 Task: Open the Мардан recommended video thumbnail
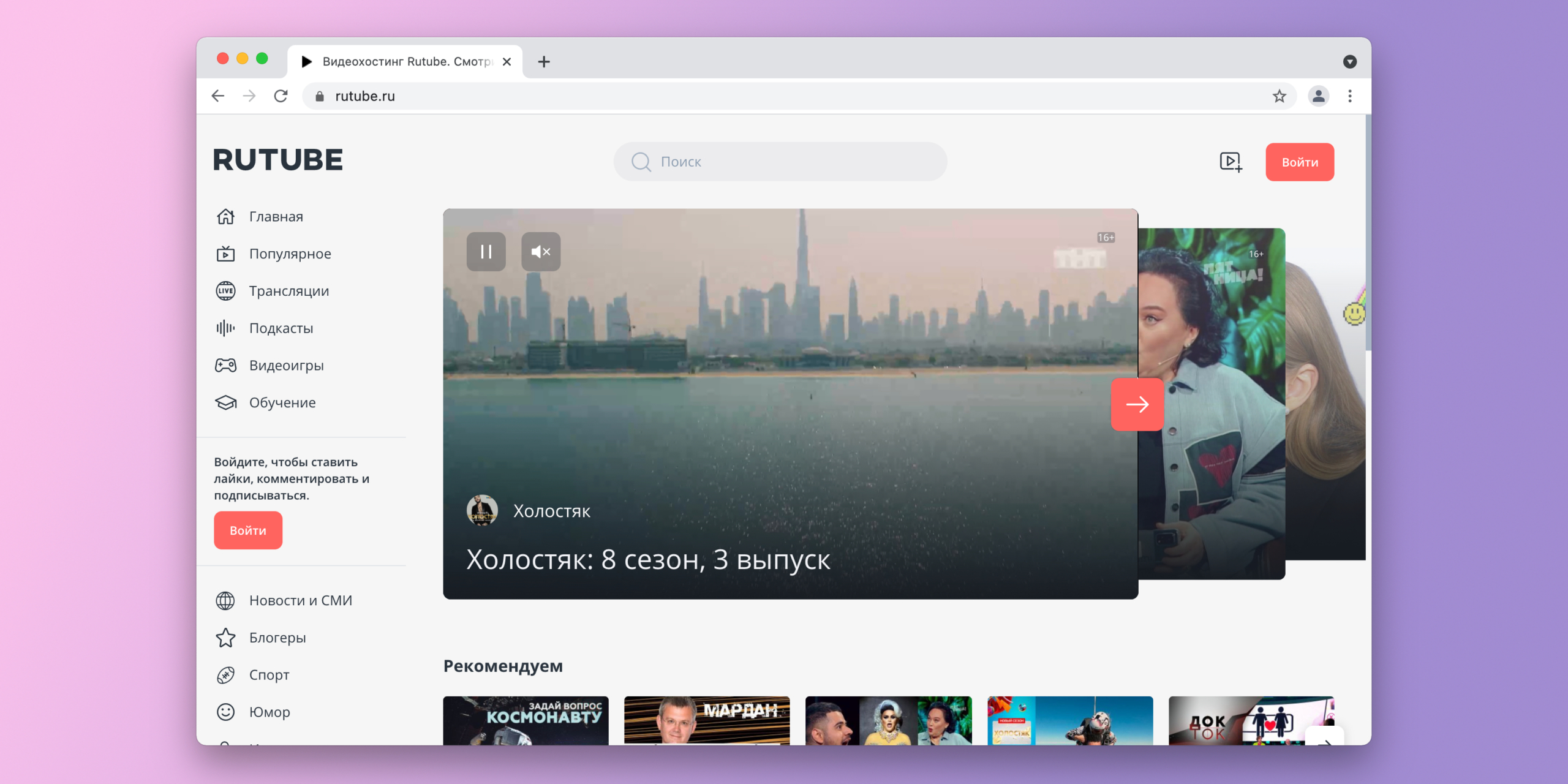pos(706,723)
